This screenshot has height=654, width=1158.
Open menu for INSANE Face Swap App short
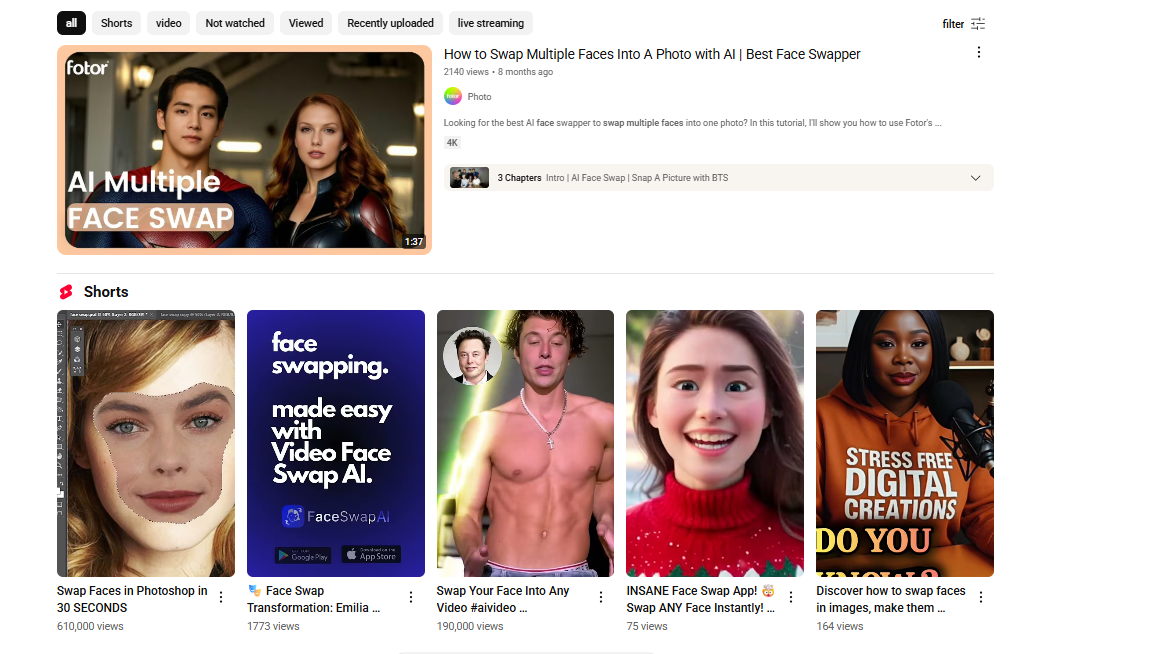(790, 597)
